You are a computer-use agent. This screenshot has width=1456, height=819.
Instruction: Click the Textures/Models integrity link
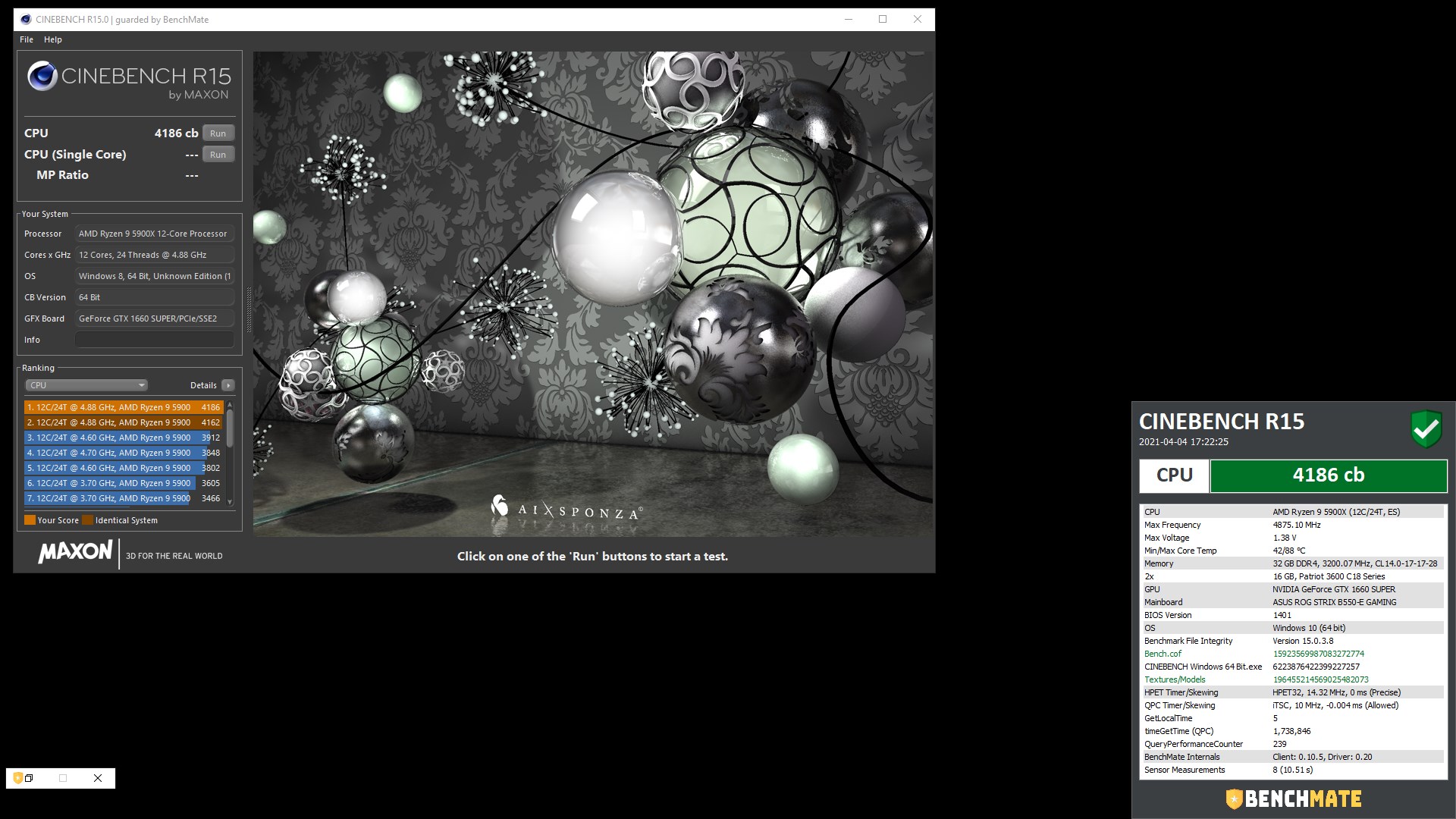coord(1175,679)
